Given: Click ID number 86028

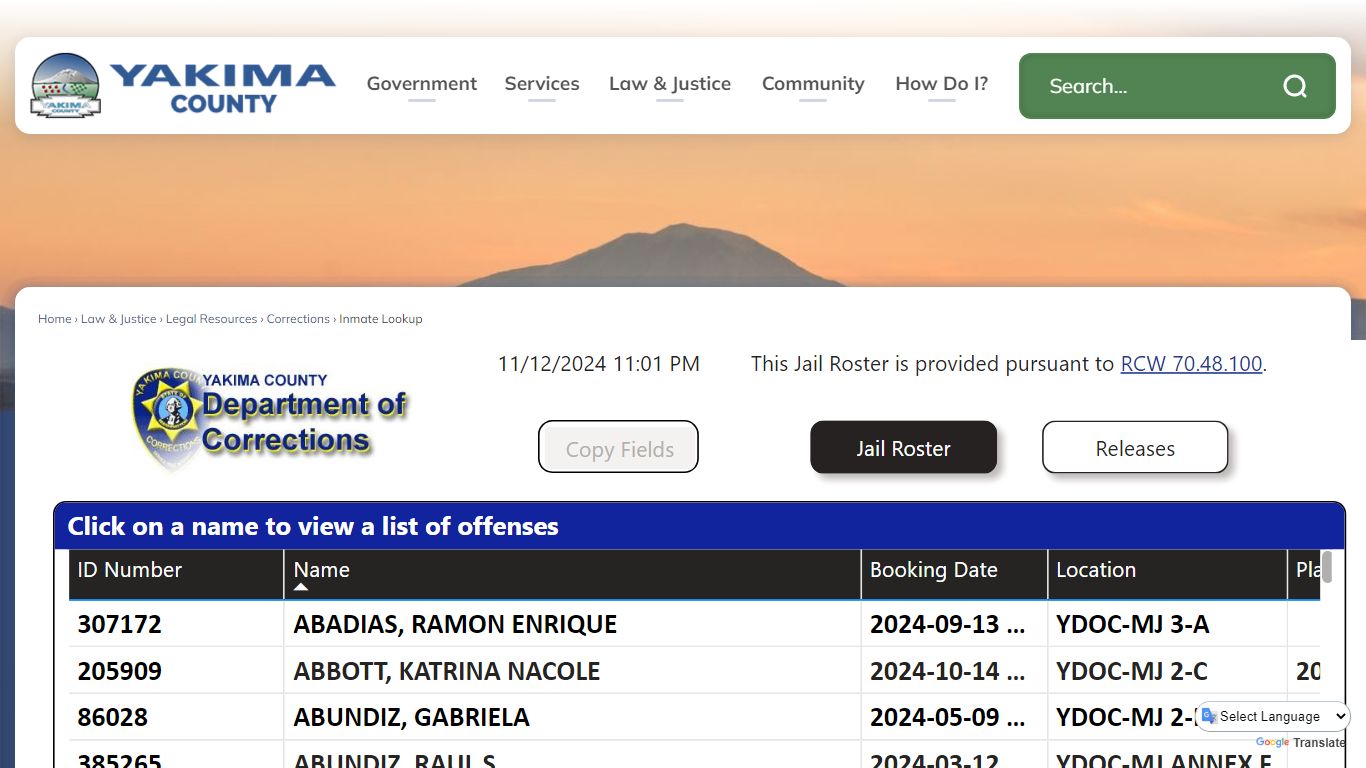Looking at the screenshot, I should click(x=112, y=717).
